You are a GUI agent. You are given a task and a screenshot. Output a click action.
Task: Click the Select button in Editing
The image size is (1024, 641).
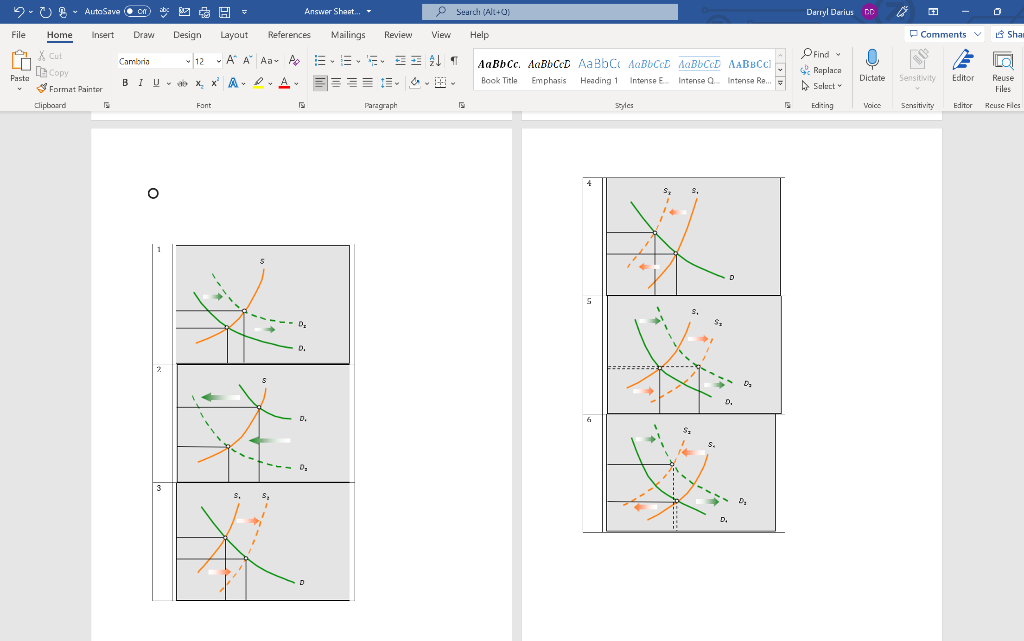pos(822,86)
